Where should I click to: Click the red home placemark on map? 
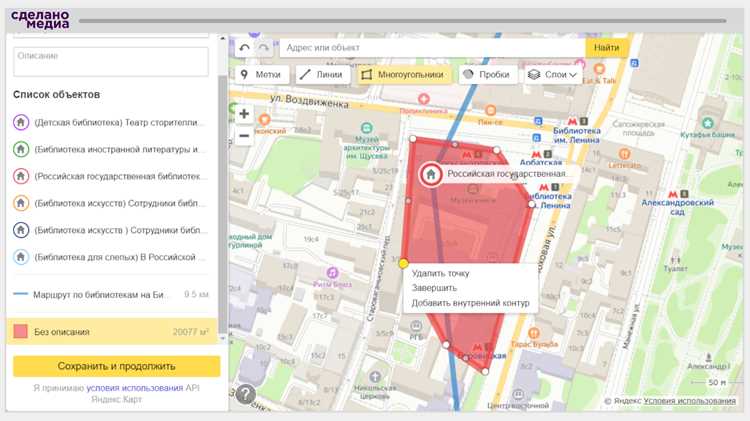pyautogui.click(x=431, y=174)
